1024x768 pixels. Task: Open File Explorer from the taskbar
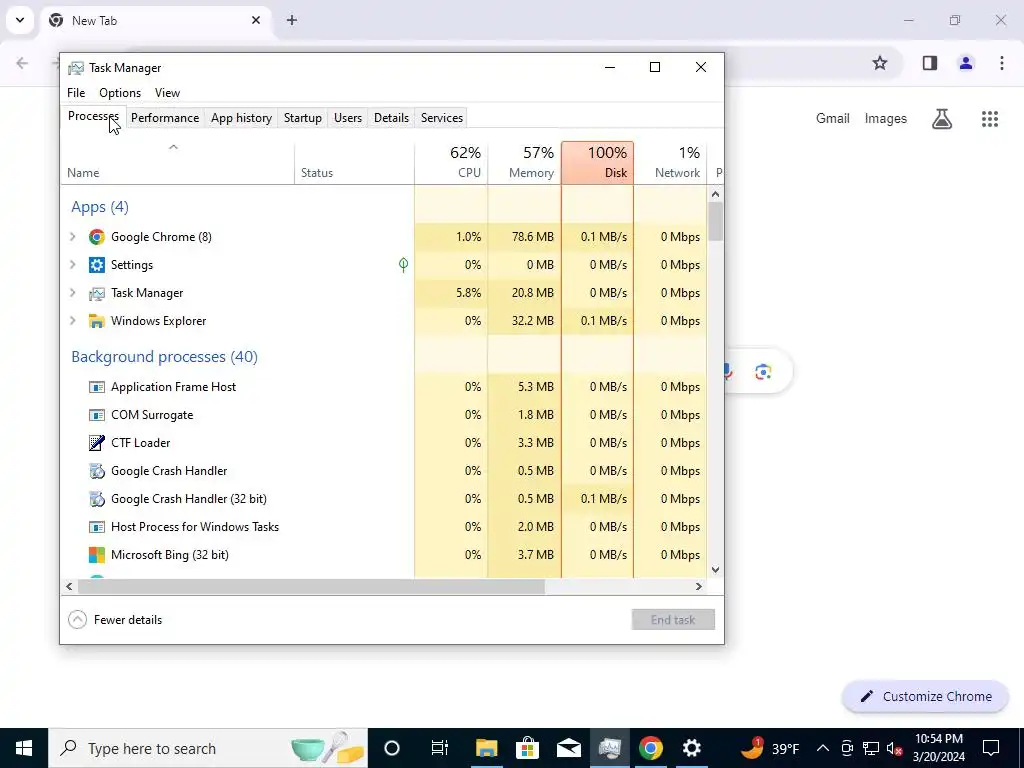click(x=487, y=748)
